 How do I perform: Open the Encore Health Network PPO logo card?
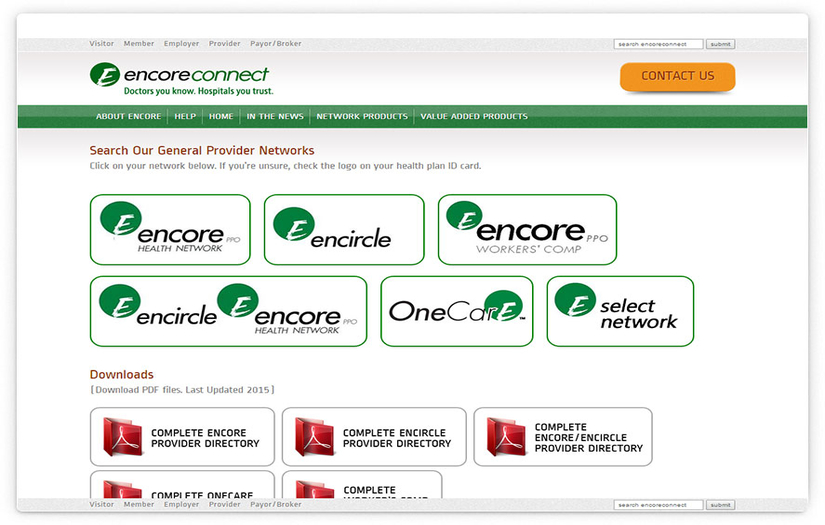pos(170,229)
